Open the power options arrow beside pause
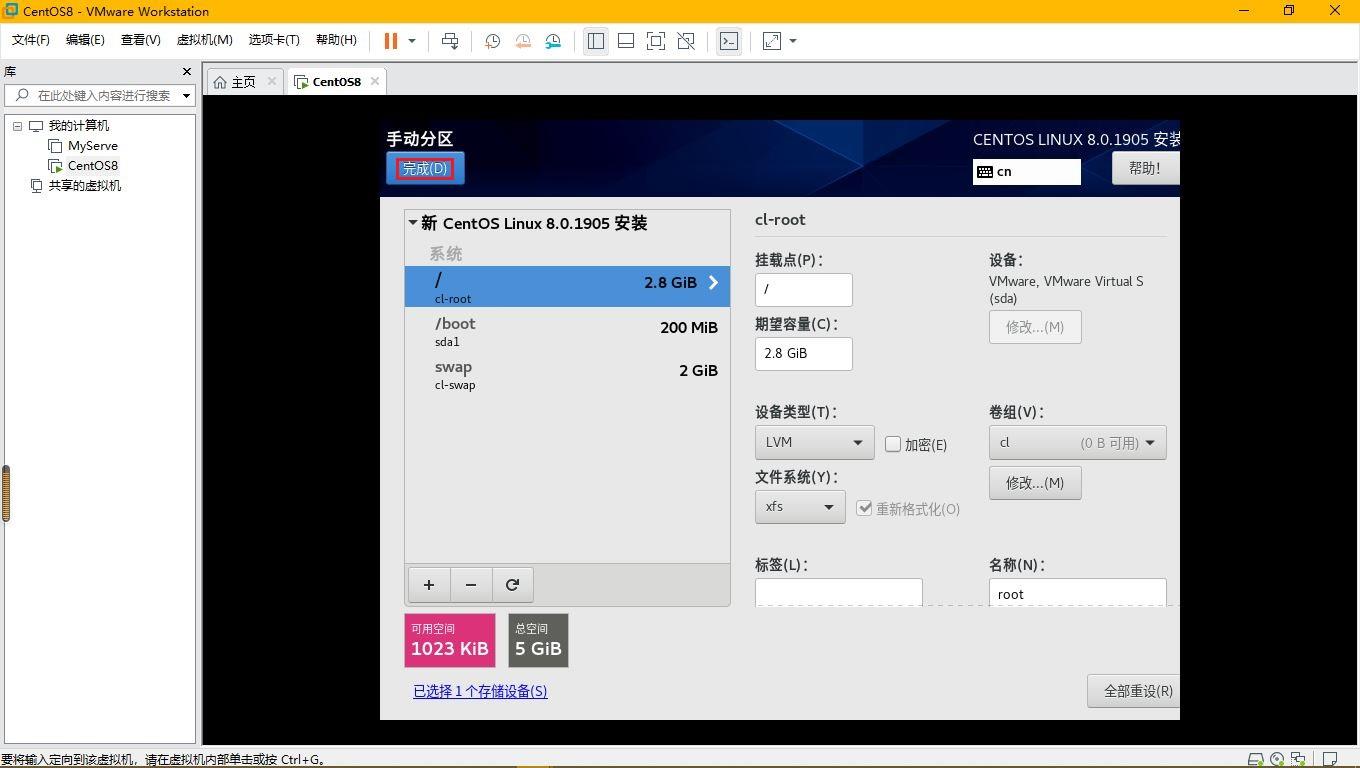1360x768 pixels. (x=412, y=41)
